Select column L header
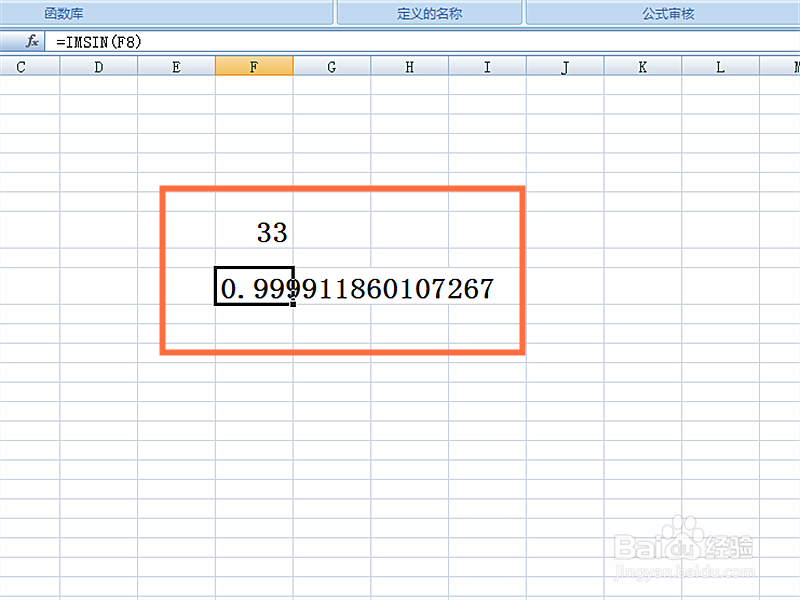The width and height of the screenshot is (800, 600). (720, 67)
